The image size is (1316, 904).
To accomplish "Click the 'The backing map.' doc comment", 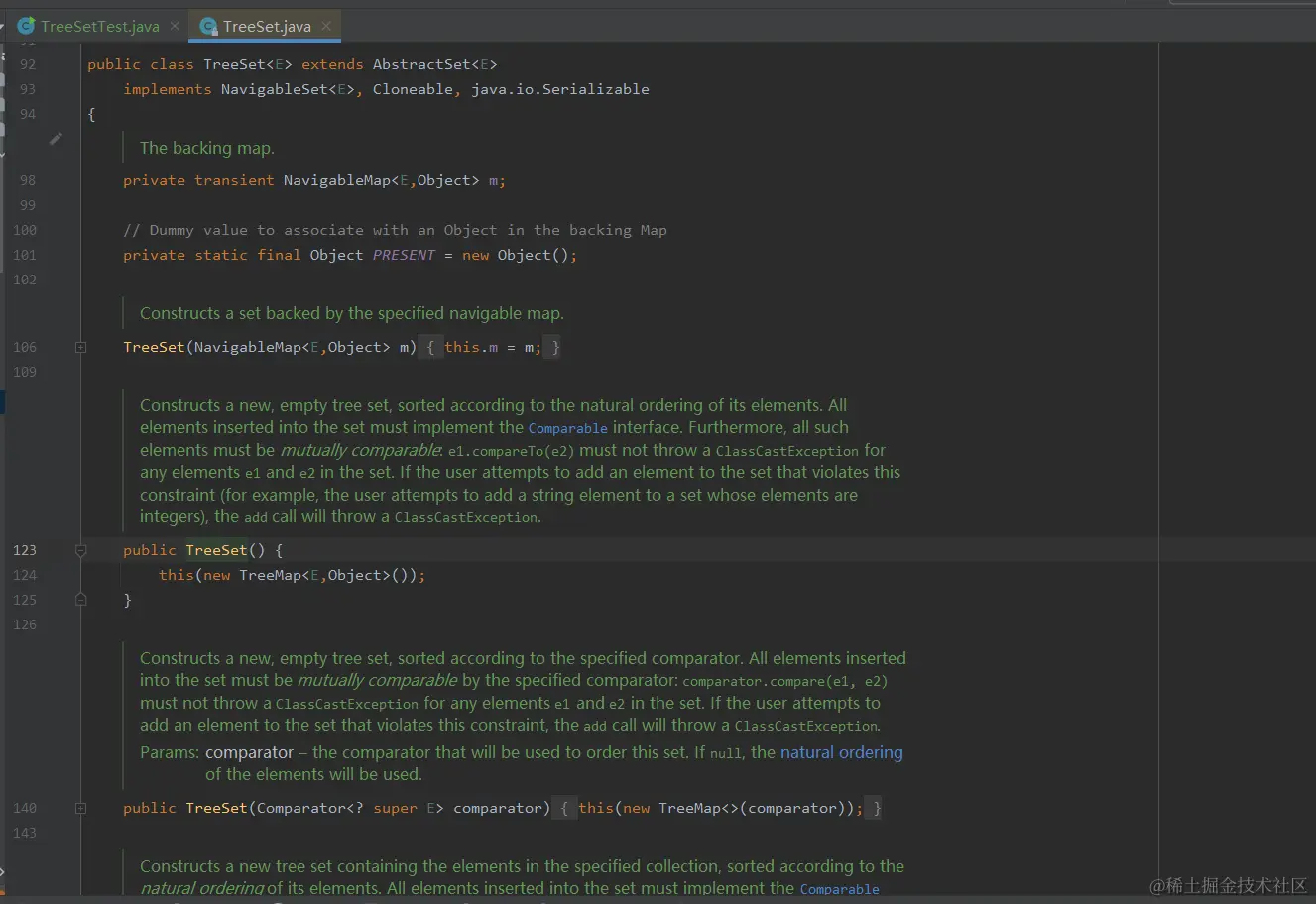I will tap(207, 148).
